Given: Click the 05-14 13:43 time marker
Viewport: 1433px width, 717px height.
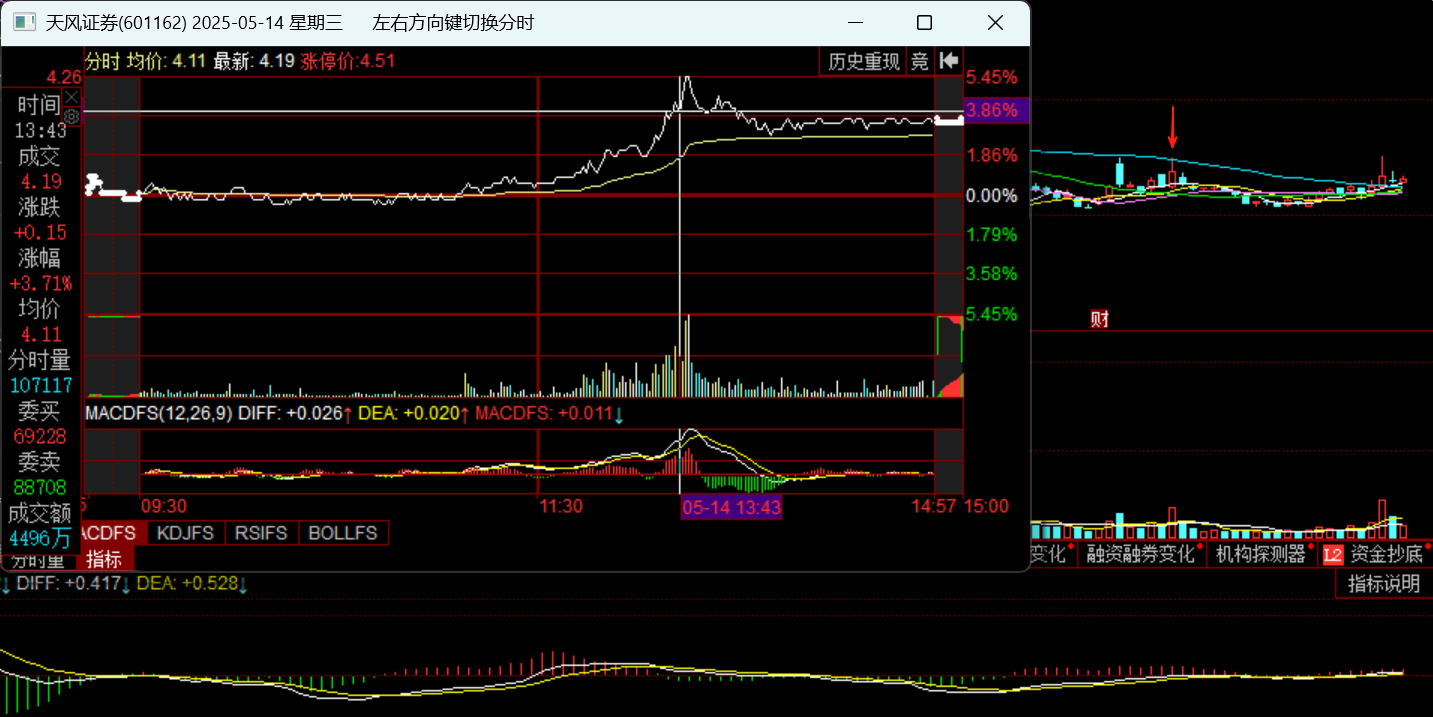Looking at the screenshot, I should [731, 507].
